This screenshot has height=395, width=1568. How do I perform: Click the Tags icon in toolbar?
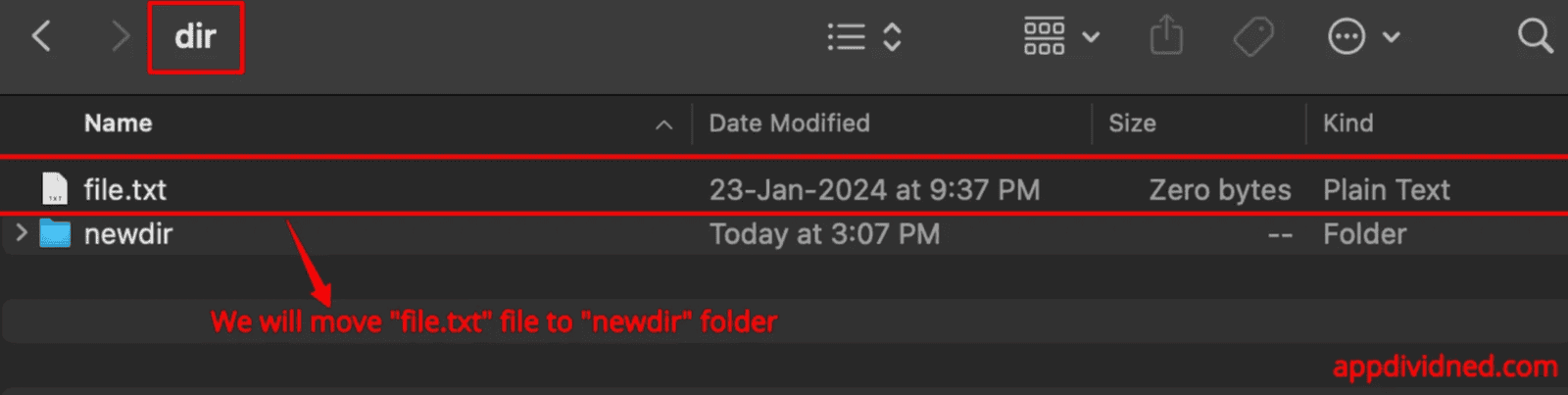(1252, 37)
